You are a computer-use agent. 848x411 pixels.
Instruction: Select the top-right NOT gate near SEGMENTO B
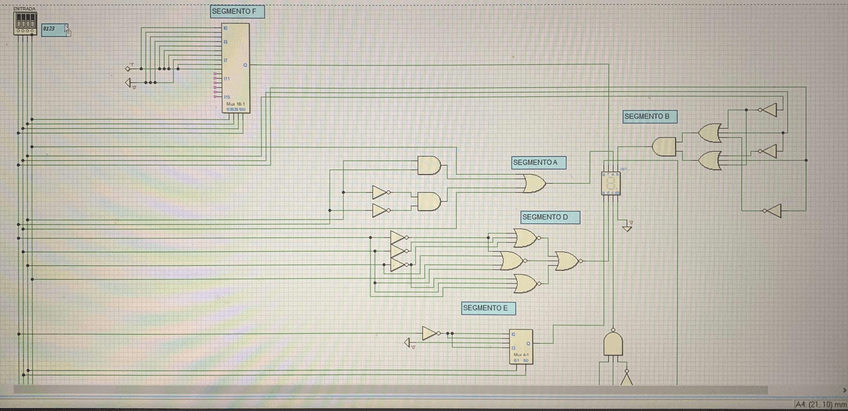765,110
